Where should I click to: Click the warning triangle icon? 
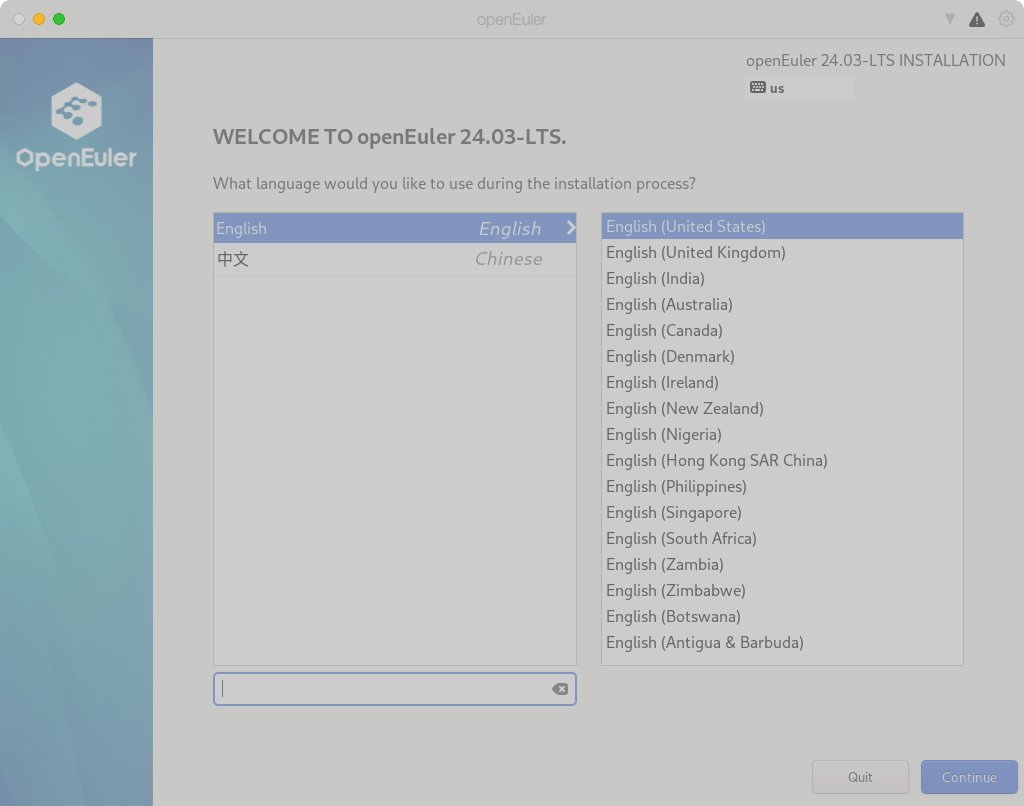(977, 19)
